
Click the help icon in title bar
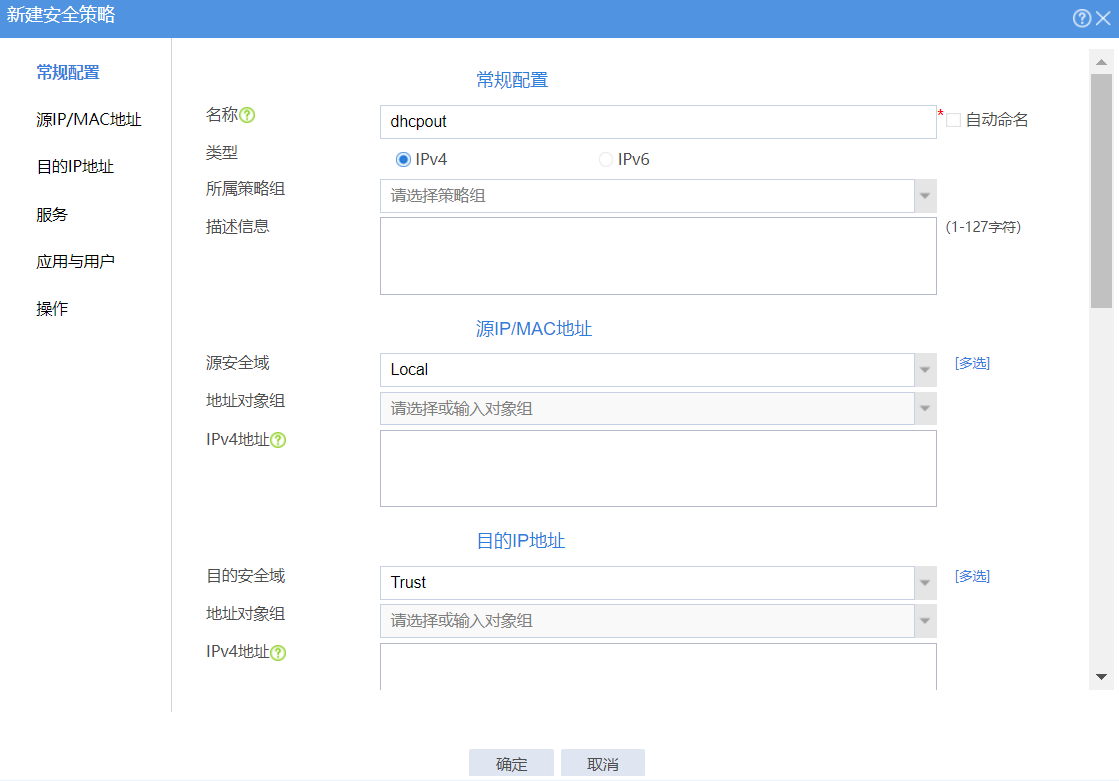[1081, 18]
